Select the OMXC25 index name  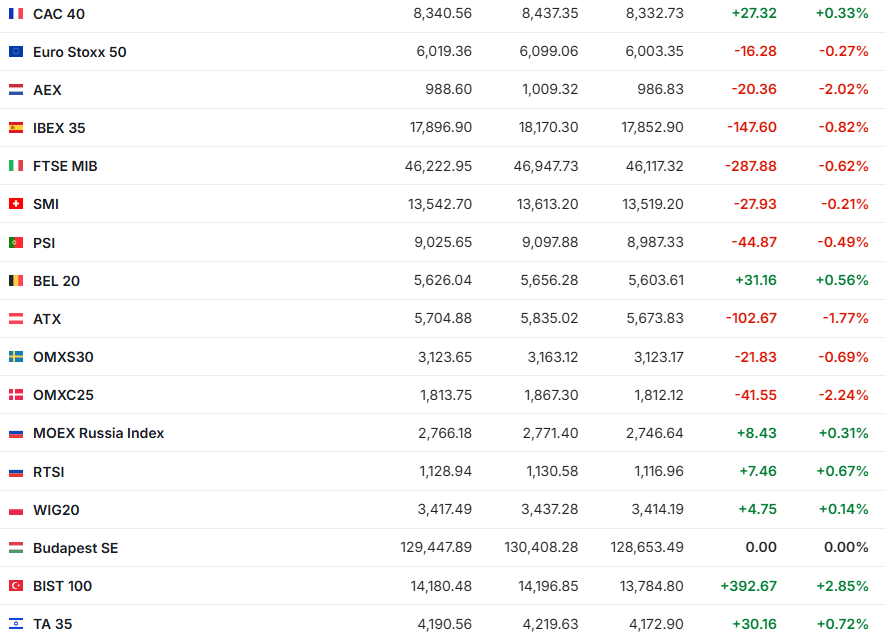coord(63,395)
